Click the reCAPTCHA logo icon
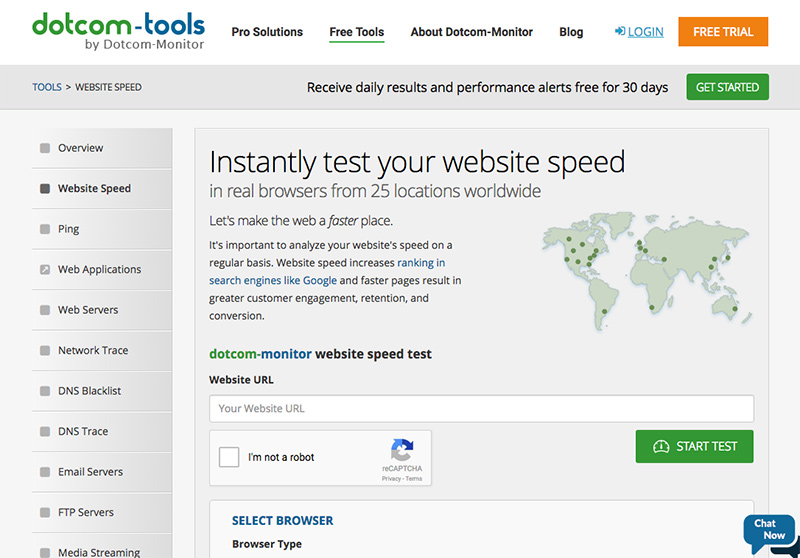 click(401, 450)
